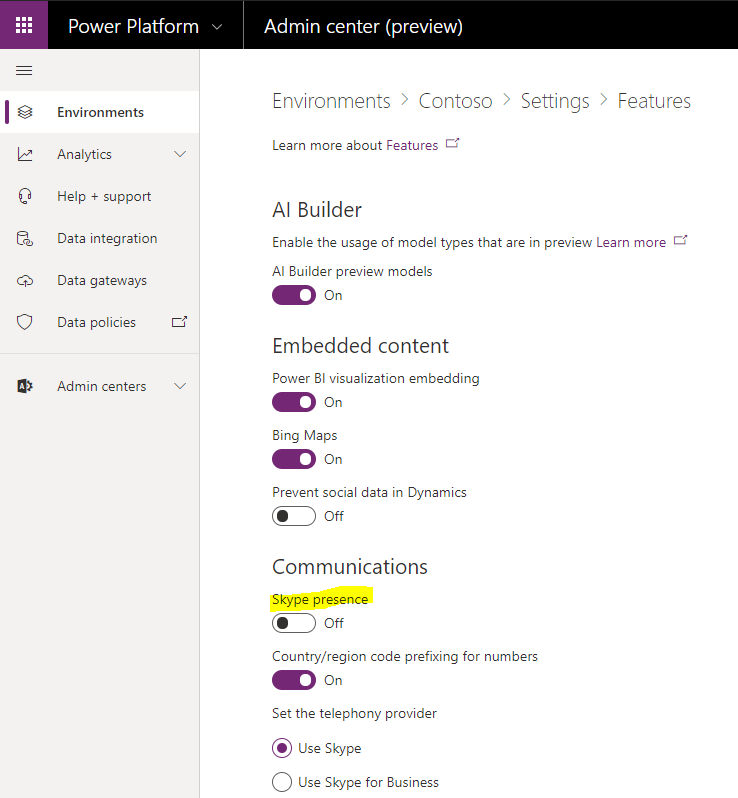The image size is (738, 798).
Task: Click the Power Platform title
Action: point(133,26)
